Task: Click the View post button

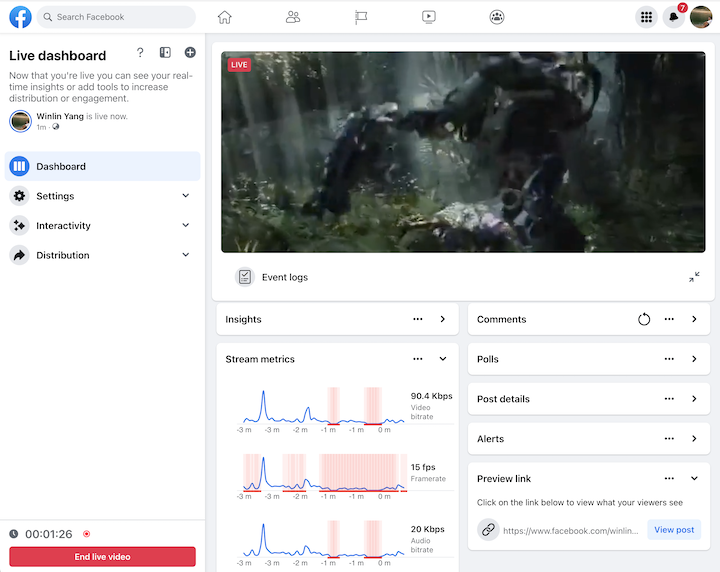Action: coord(674,530)
